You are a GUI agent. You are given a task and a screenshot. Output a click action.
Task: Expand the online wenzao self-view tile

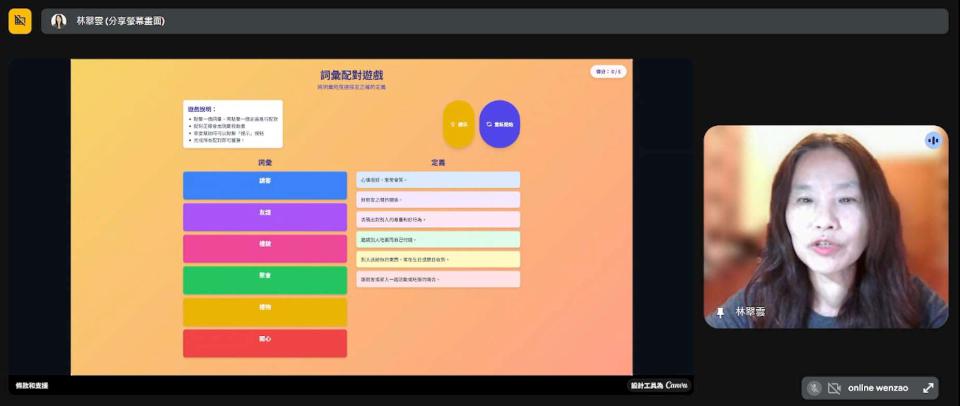(927, 388)
